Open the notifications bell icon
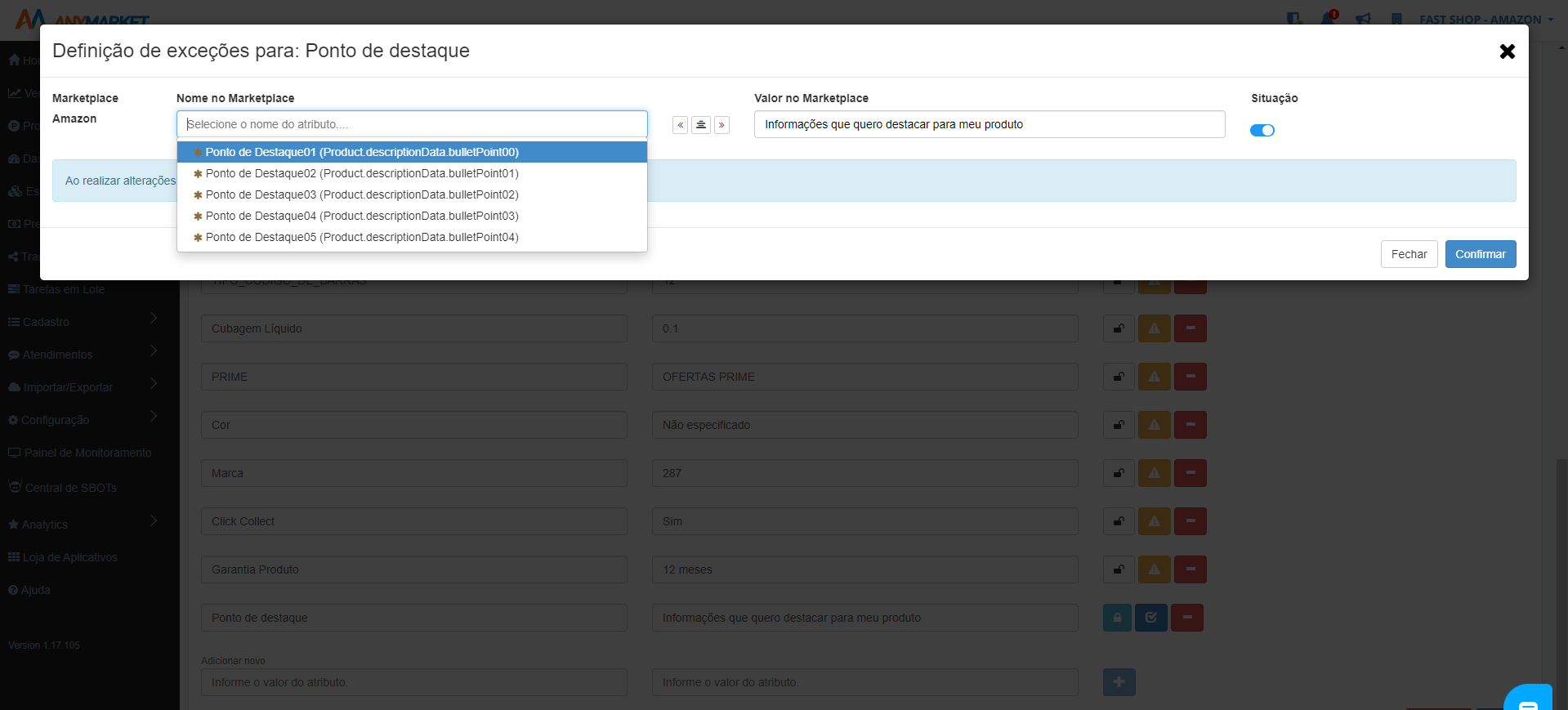Image resolution: width=1568 pixels, height=710 pixels. (x=1328, y=18)
